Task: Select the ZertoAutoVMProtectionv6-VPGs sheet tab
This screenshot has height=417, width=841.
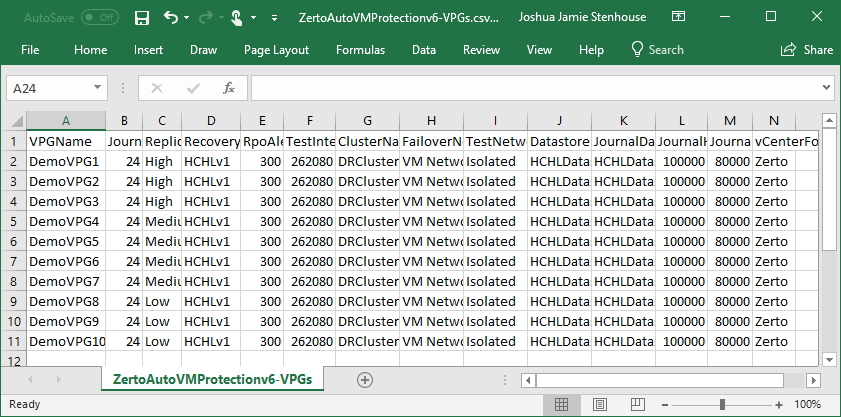Action: pos(212,379)
